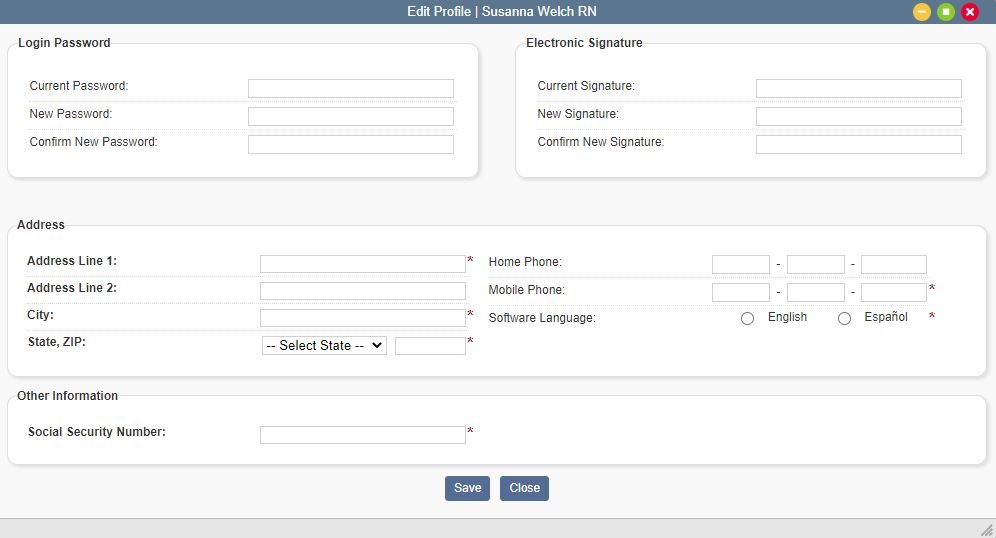Focus the New Password field
The width and height of the screenshot is (996, 538).
351,116
